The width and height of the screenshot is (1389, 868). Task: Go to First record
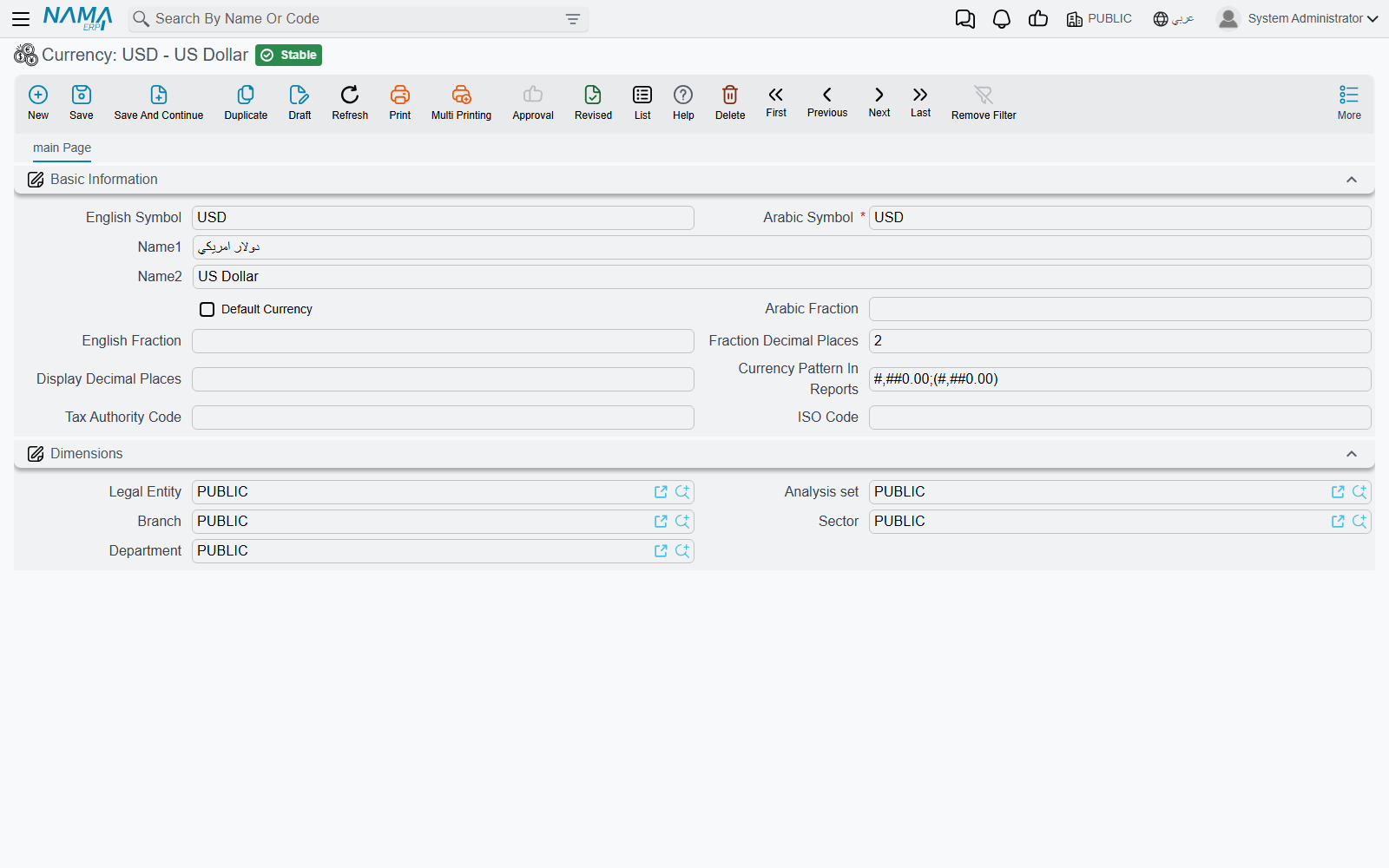coord(776,102)
